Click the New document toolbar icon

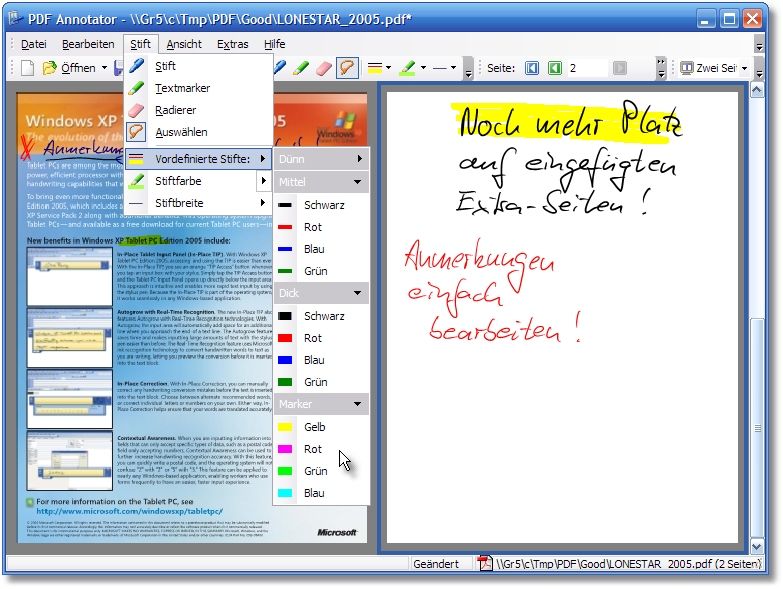27,68
